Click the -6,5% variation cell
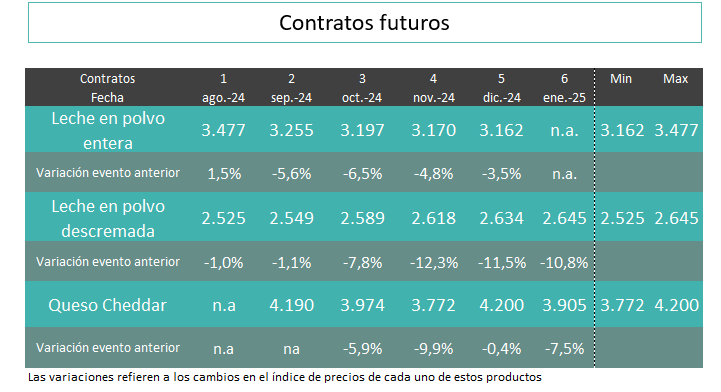 tap(362, 174)
